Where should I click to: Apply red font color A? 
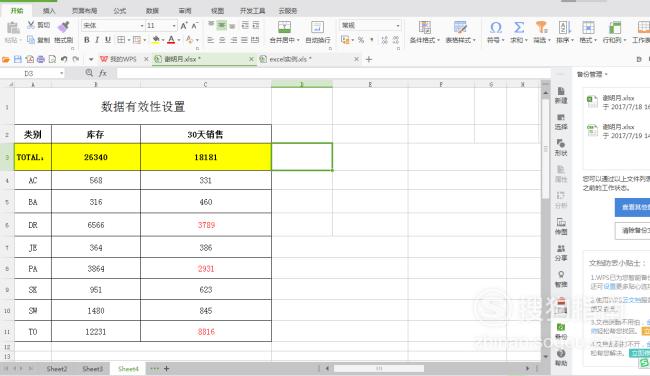171,40
